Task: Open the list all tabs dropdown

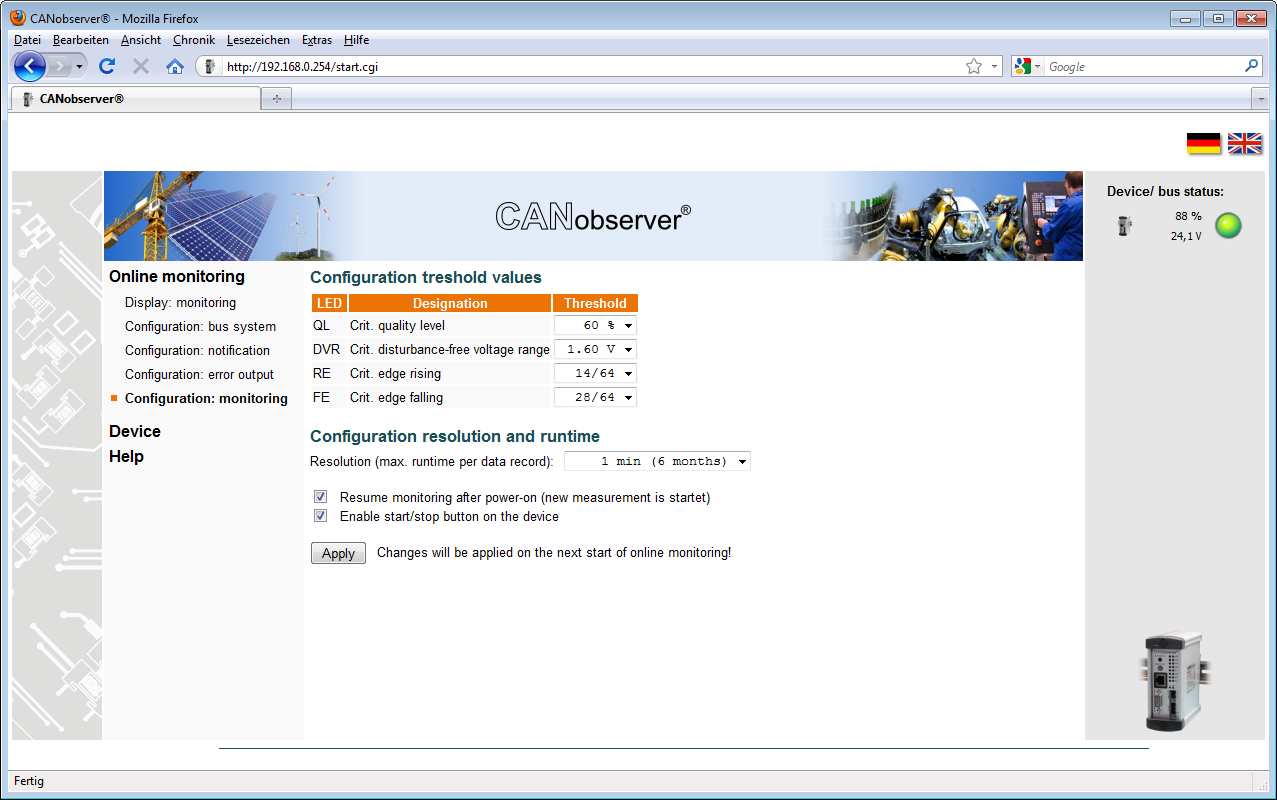Action: (1260, 99)
